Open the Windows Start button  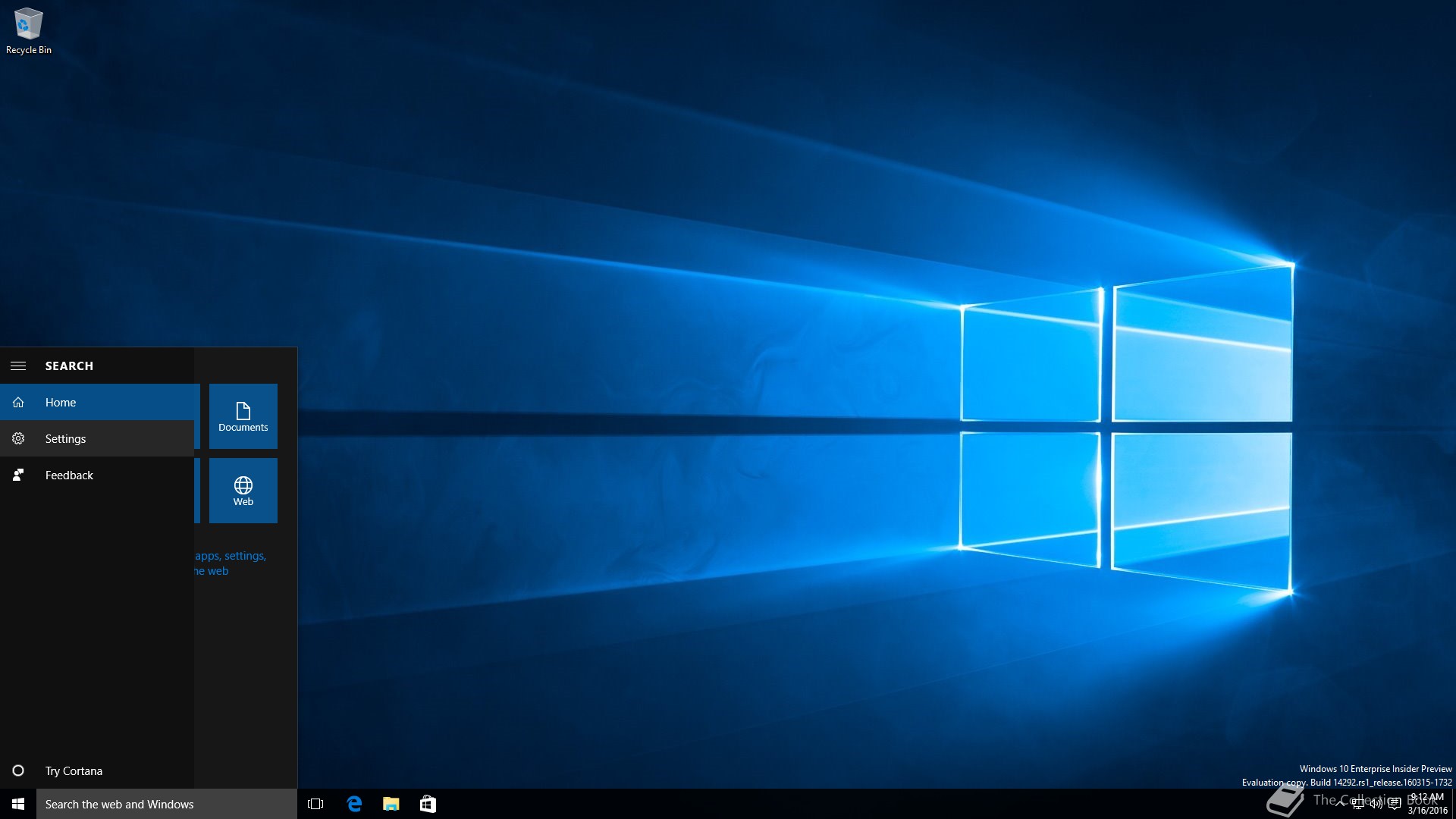pos(18,804)
